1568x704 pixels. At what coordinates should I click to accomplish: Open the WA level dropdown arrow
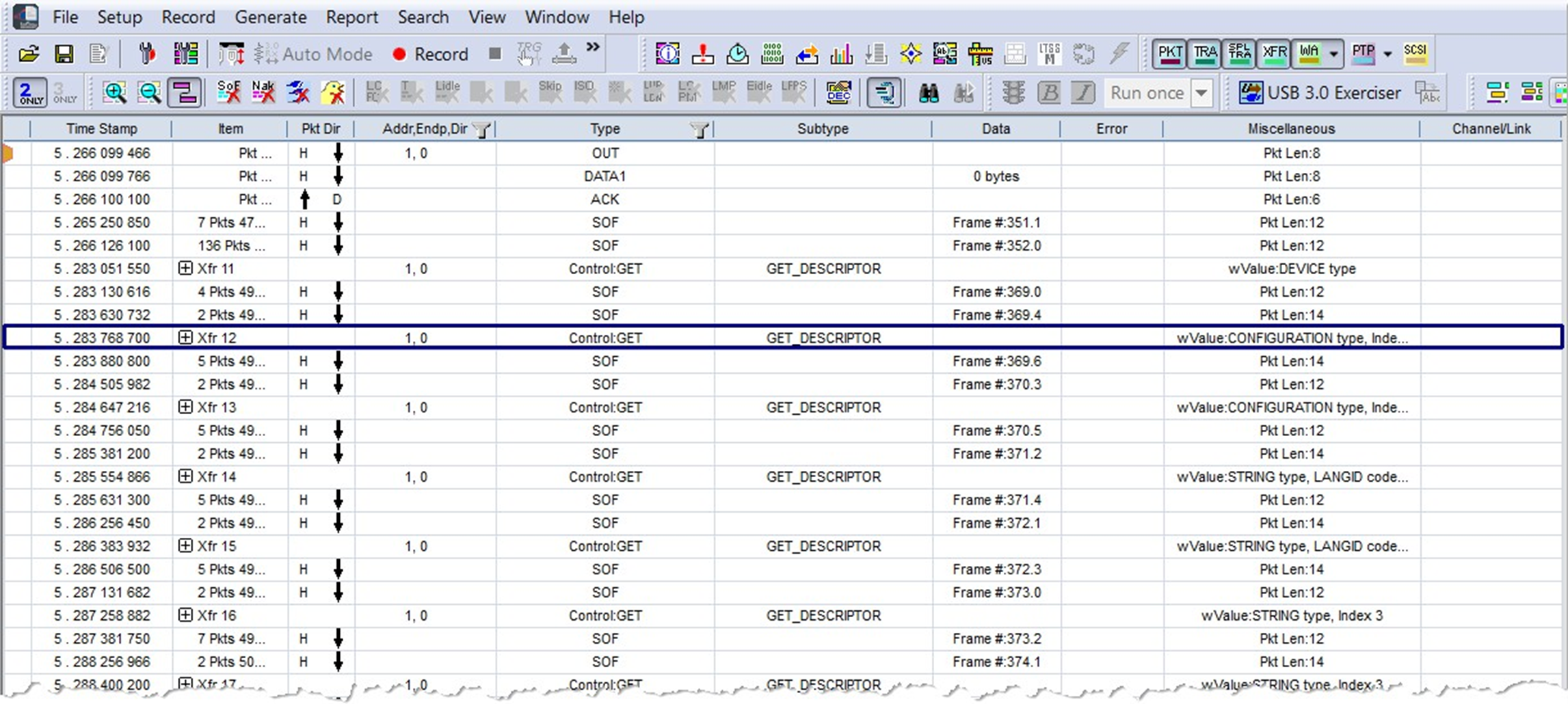1333,53
